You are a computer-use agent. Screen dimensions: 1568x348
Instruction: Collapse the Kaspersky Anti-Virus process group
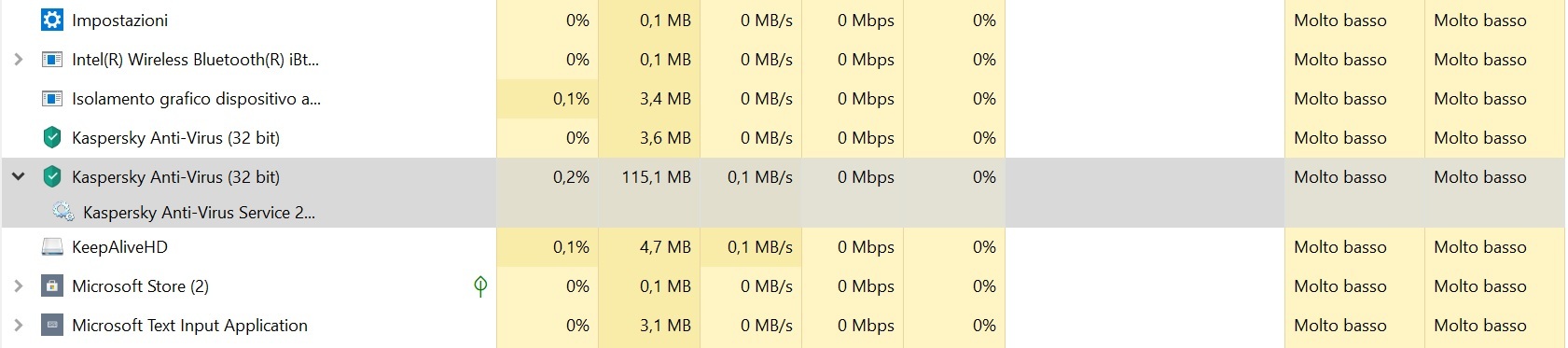18,176
